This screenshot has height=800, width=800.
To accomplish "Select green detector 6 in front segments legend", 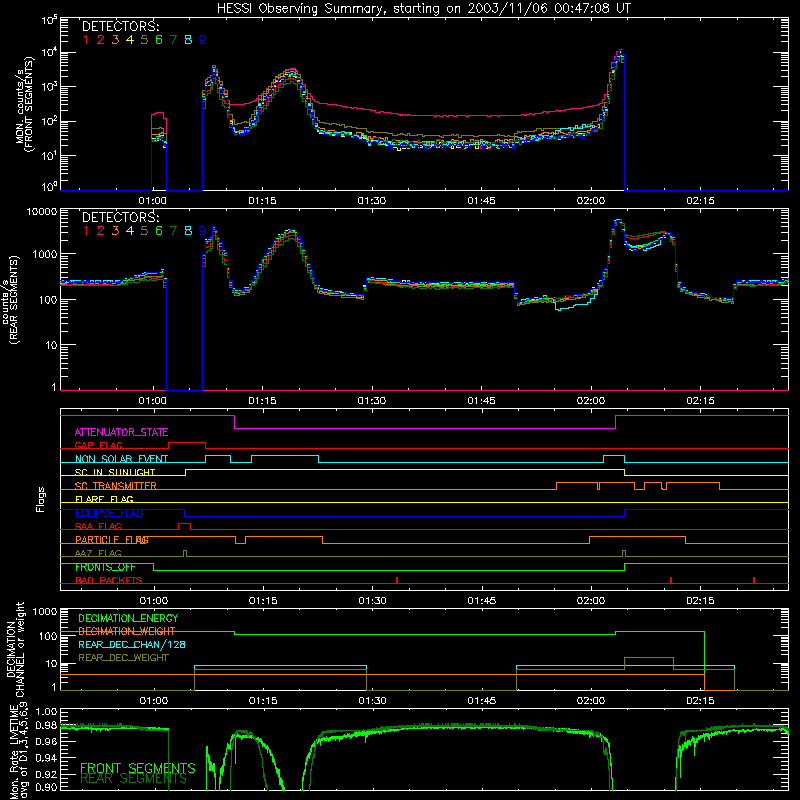I will coord(159,40).
